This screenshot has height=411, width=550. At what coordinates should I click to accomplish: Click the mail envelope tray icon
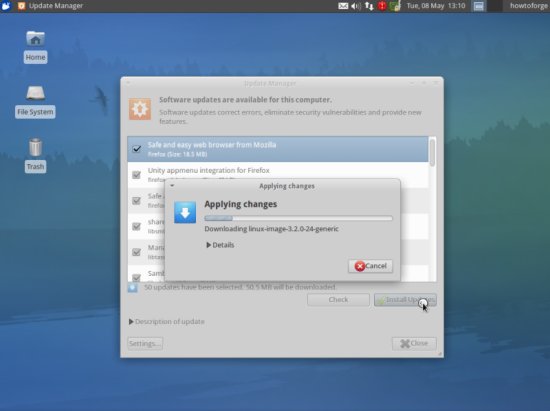pos(343,6)
